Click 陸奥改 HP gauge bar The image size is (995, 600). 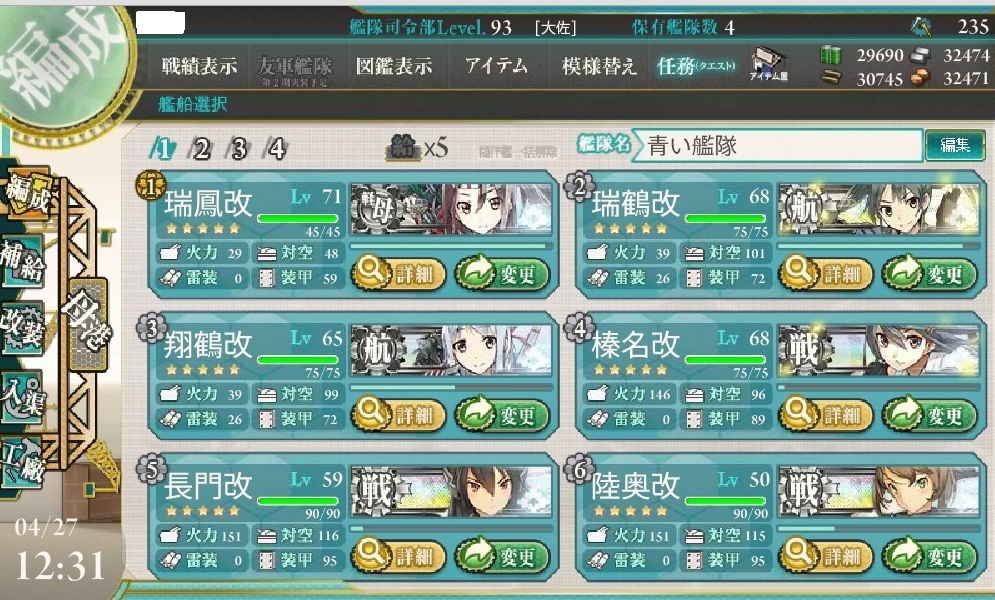[725, 501]
